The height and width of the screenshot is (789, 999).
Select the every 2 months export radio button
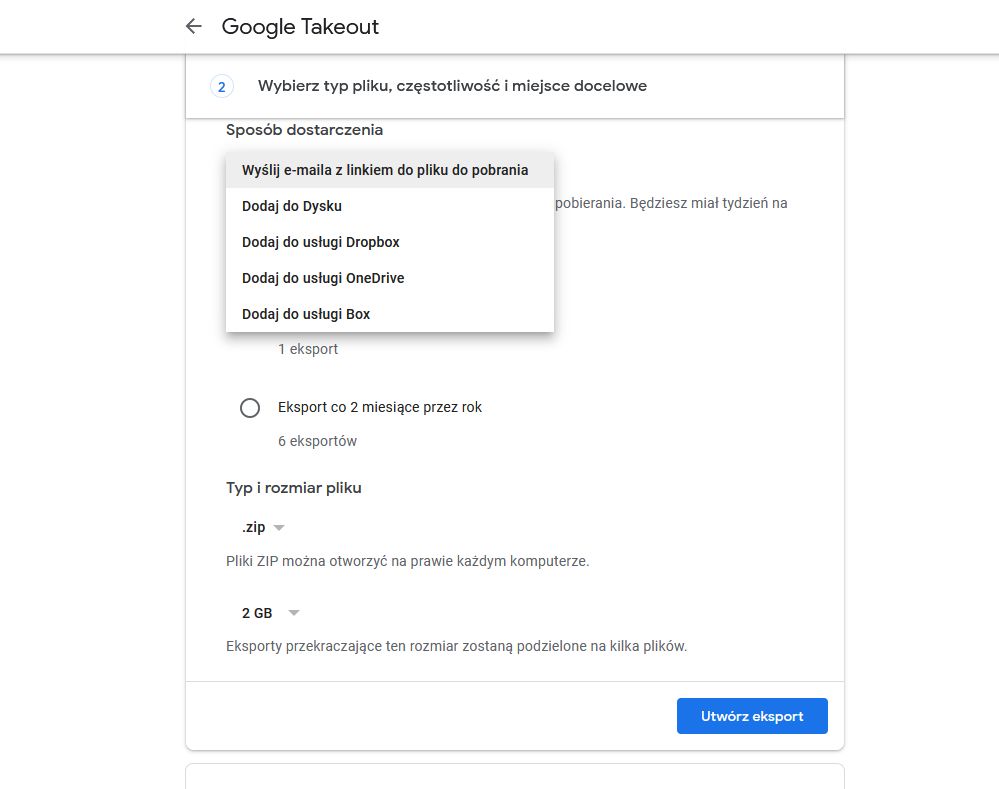pyautogui.click(x=250, y=407)
